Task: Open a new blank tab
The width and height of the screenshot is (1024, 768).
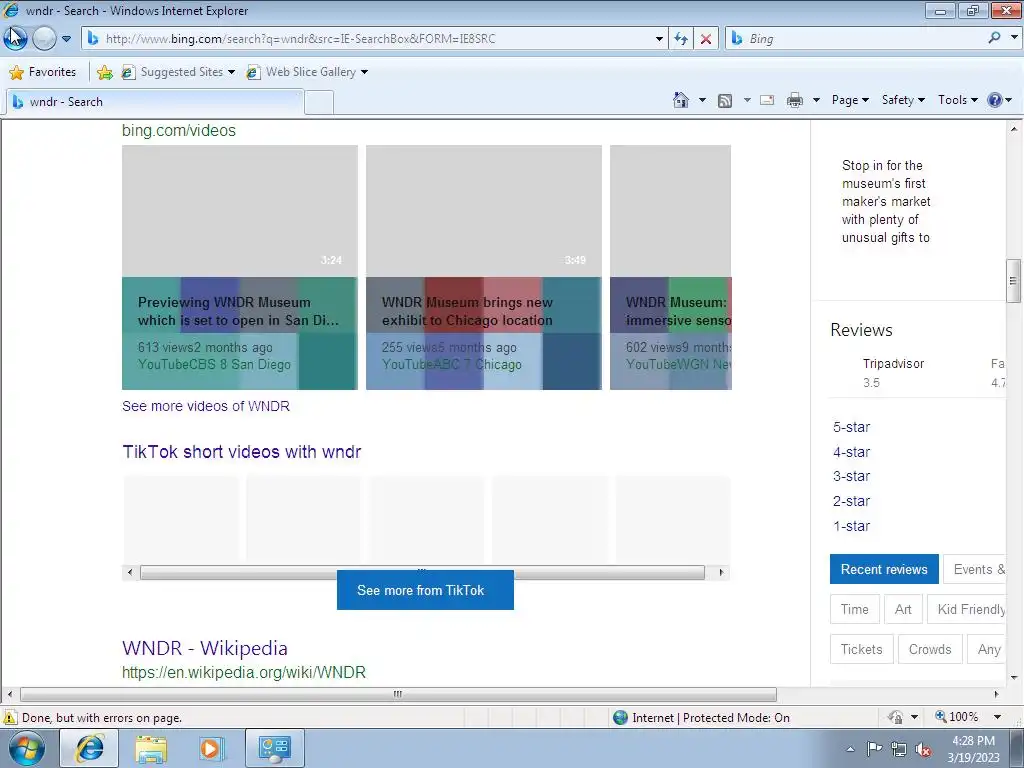Action: [319, 103]
